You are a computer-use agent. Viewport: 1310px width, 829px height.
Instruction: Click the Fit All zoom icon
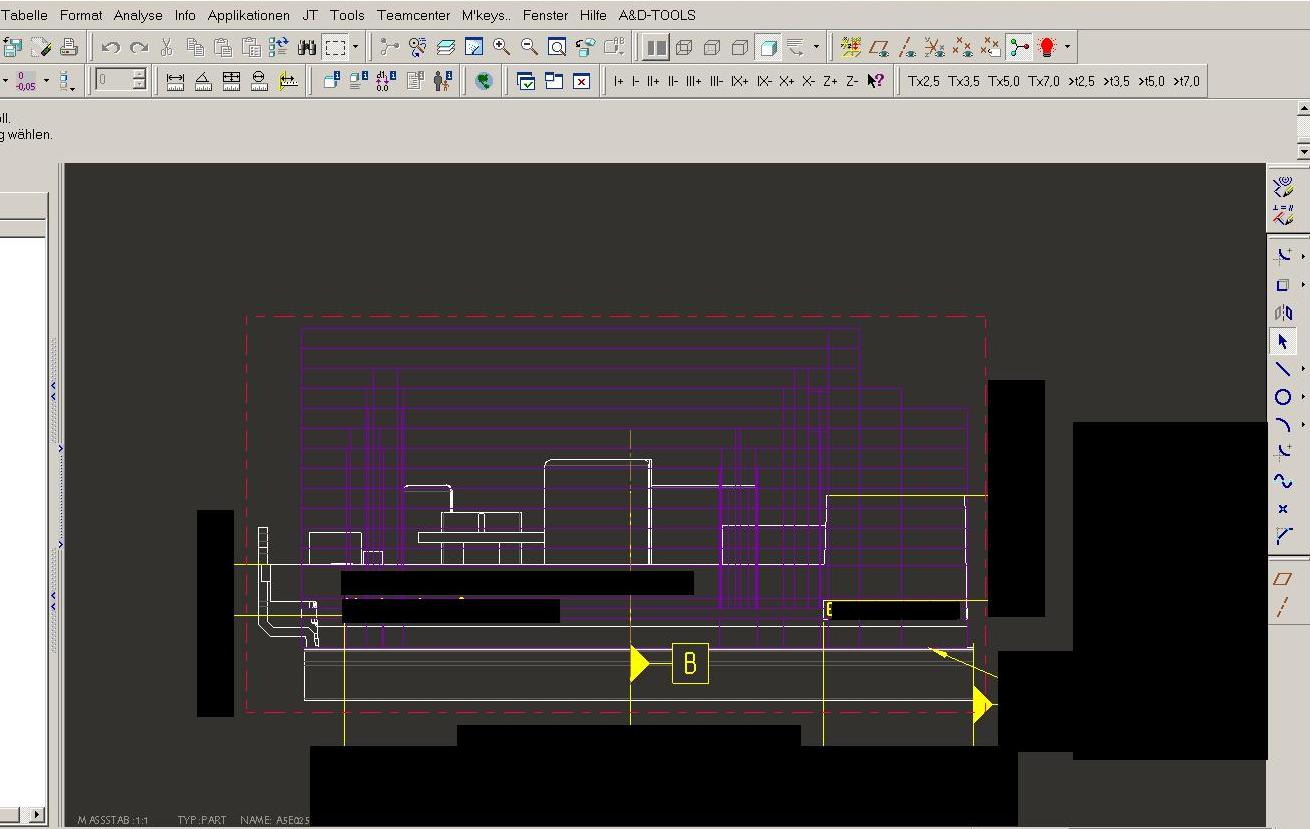(557, 47)
